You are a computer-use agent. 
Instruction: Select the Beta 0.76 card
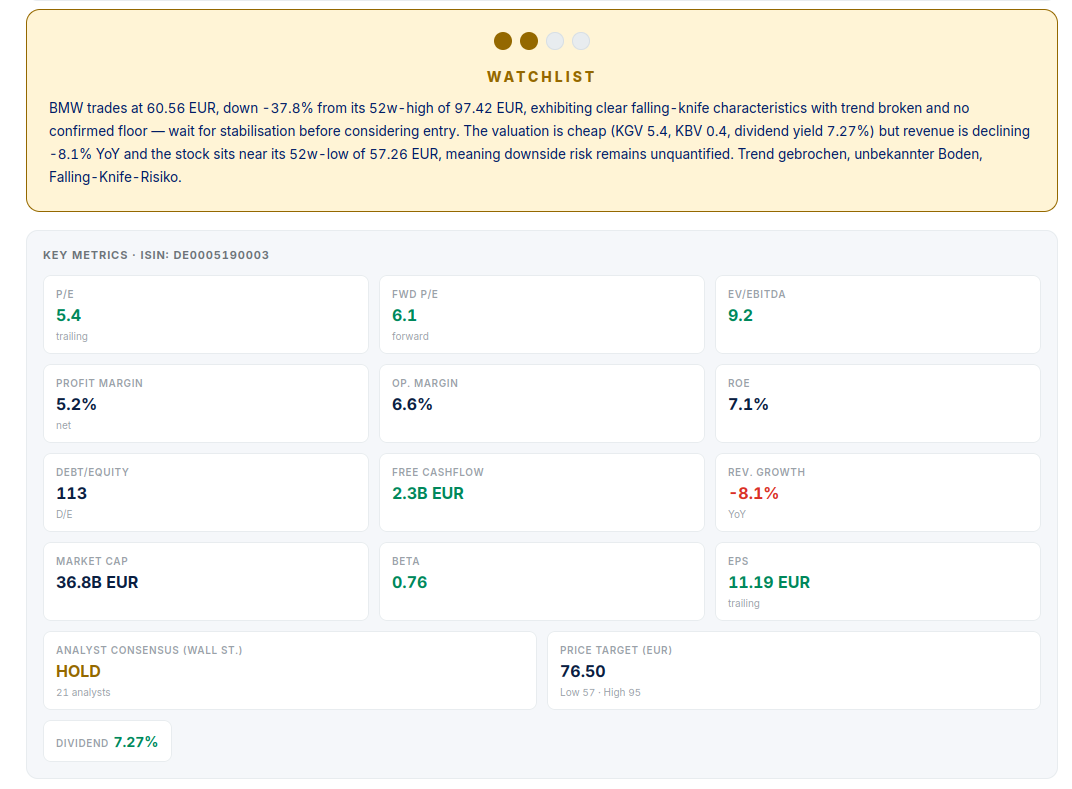pyautogui.click(x=541, y=581)
